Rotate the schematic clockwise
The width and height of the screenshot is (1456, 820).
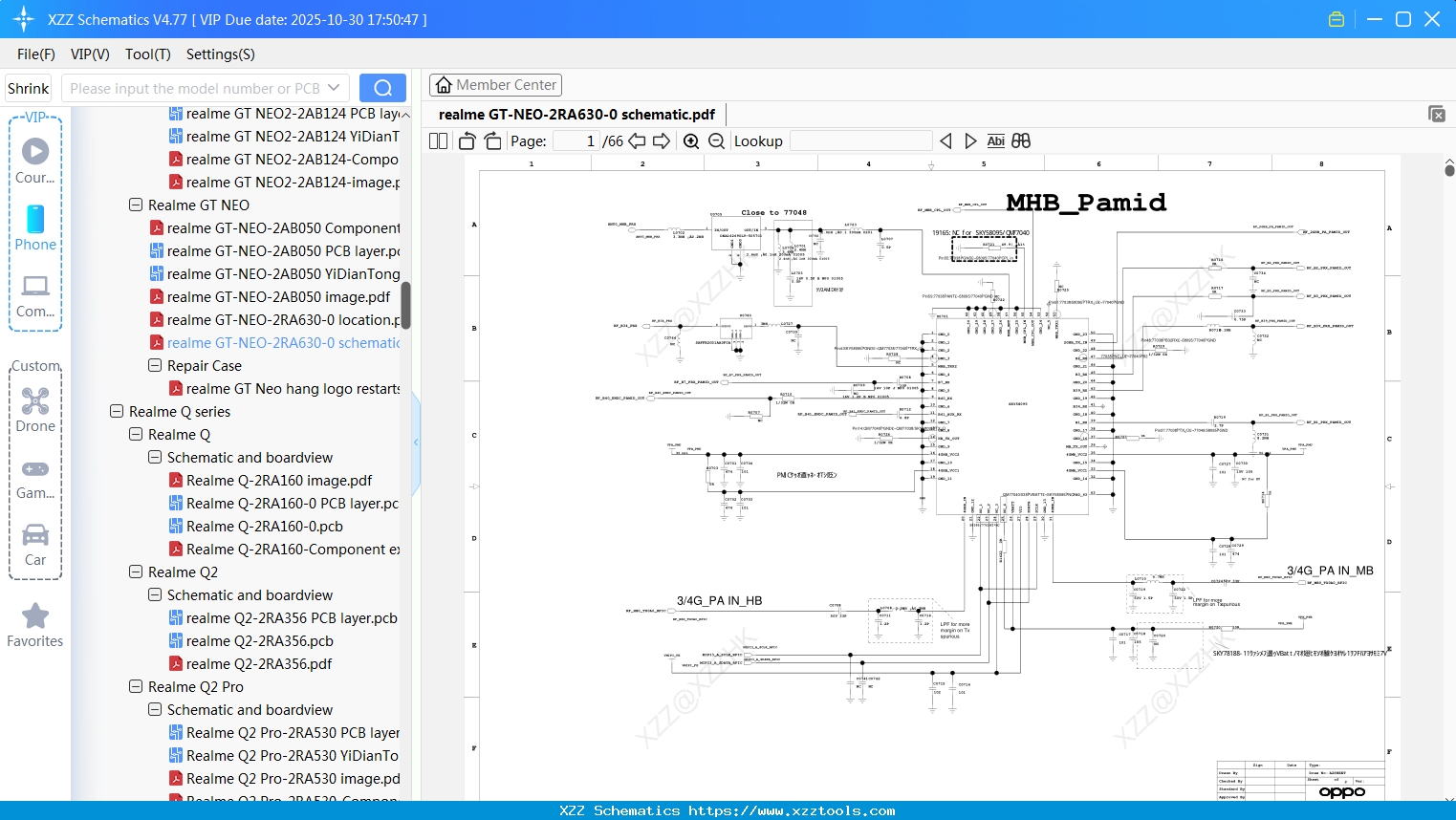(491, 140)
